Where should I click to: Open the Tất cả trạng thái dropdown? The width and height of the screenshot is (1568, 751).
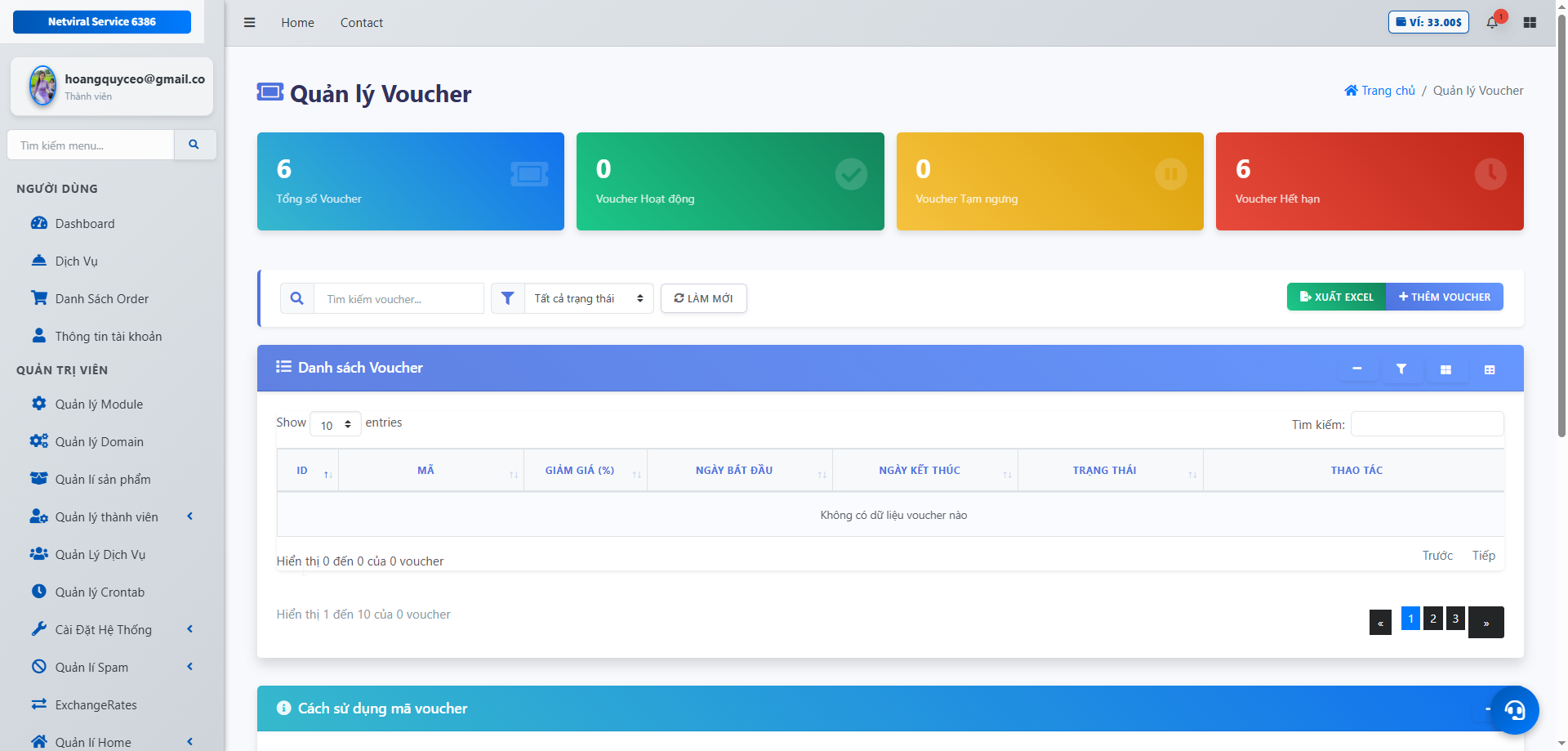588,298
